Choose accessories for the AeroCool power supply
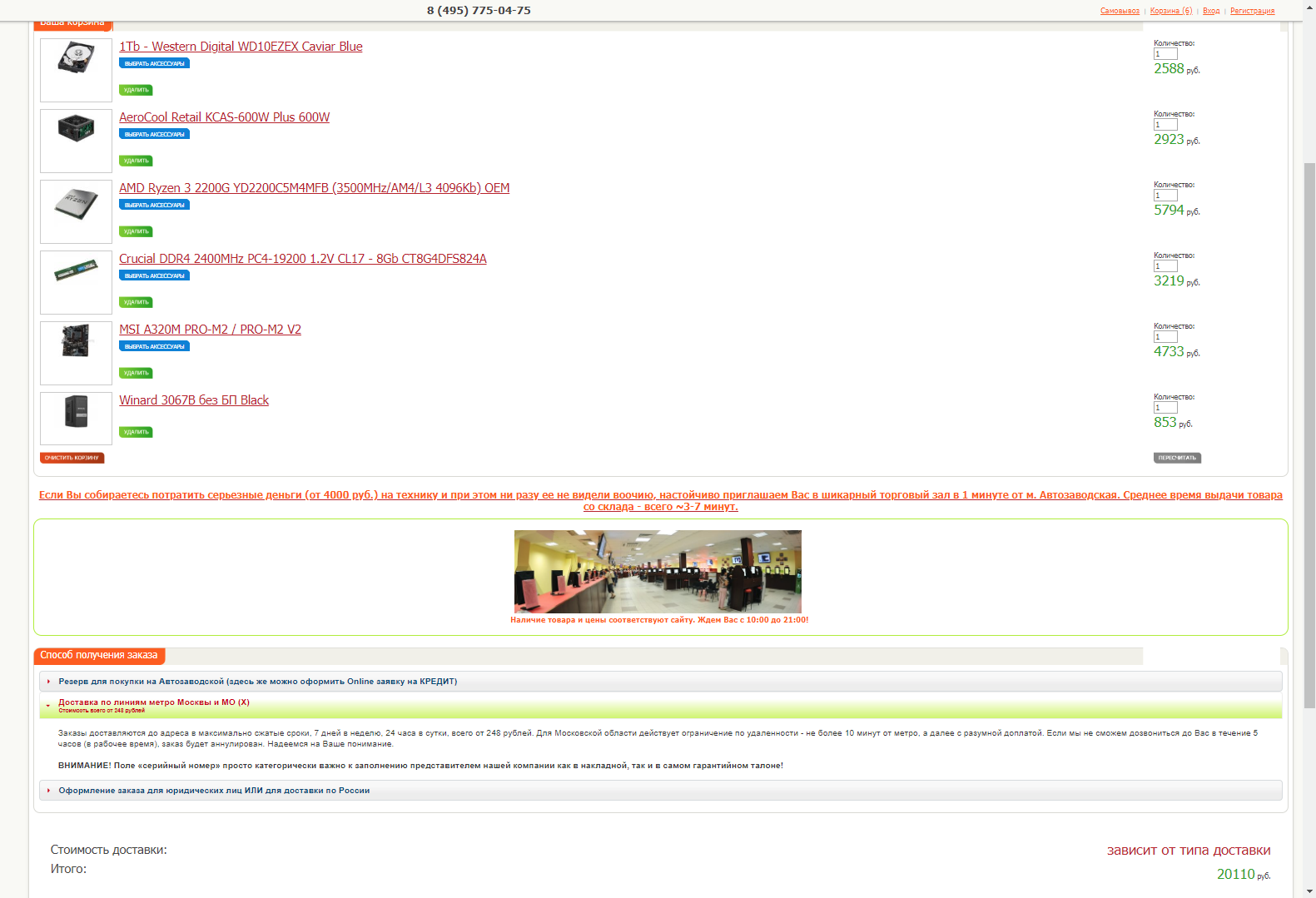This screenshot has width=1316, height=898. [x=154, y=134]
